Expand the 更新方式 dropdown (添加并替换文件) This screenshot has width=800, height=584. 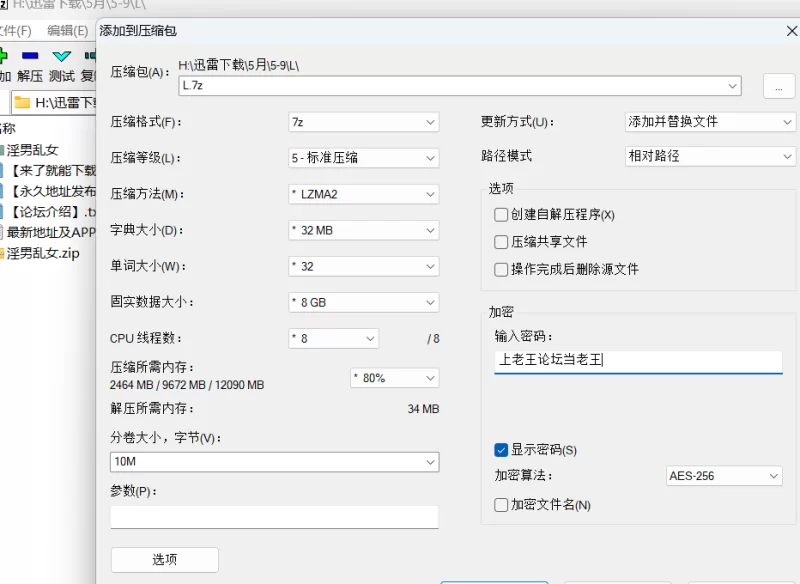click(709, 122)
